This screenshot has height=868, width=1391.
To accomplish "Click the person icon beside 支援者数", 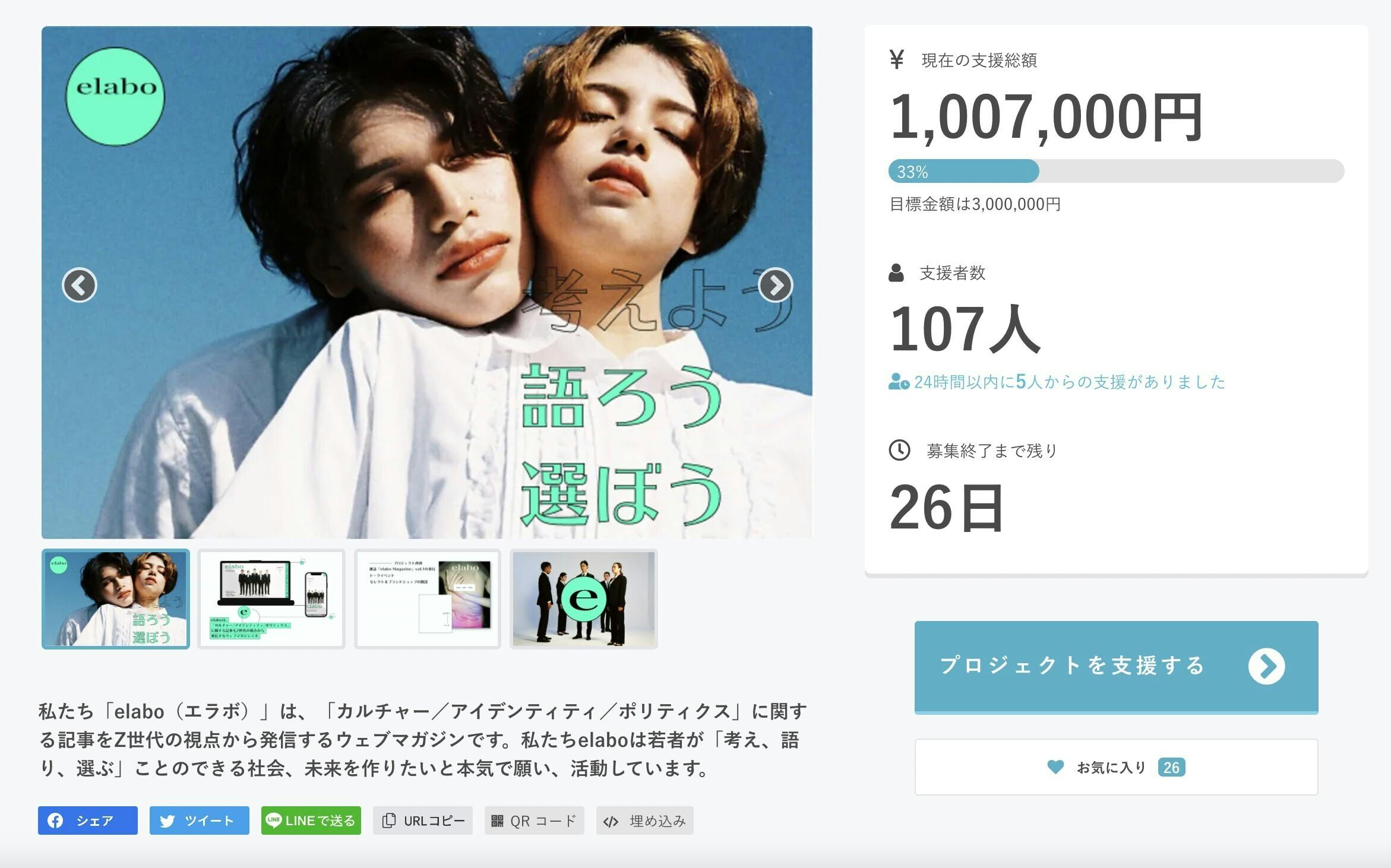I will point(896,273).
